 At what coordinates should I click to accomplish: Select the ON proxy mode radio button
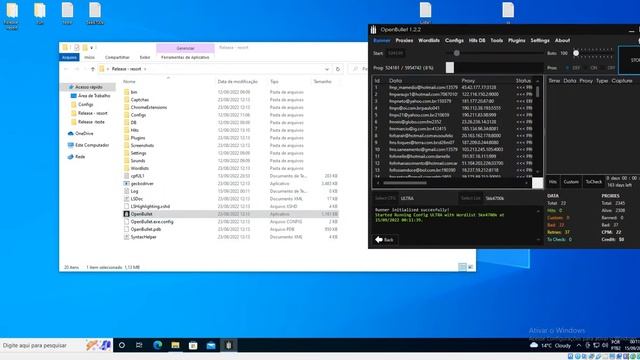click(x=585, y=68)
